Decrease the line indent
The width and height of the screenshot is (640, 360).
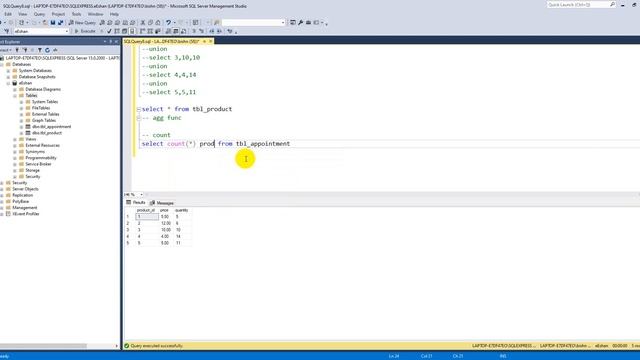(212, 31)
